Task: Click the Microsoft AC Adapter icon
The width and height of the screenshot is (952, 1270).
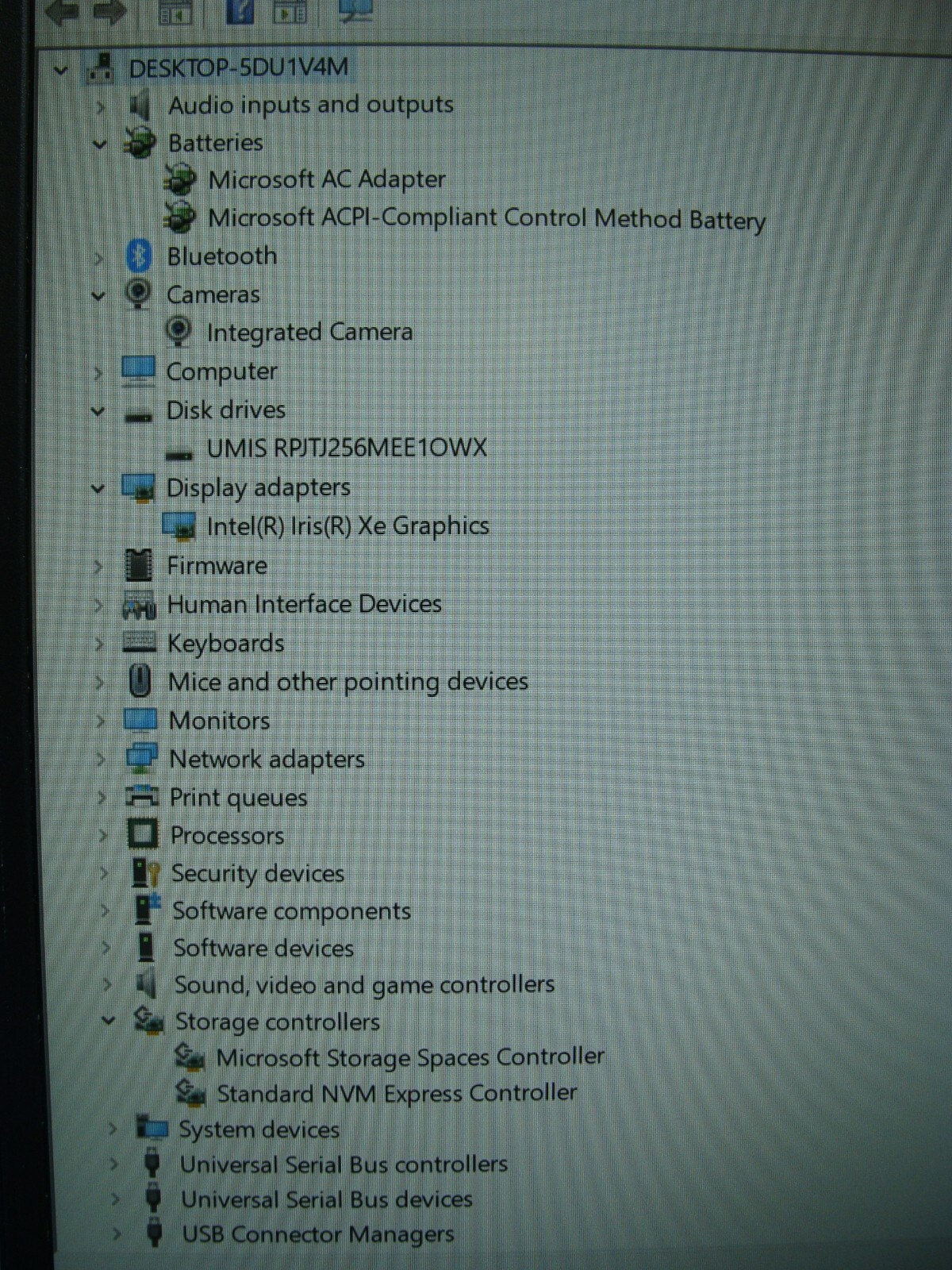Action: [x=180, y=180]
